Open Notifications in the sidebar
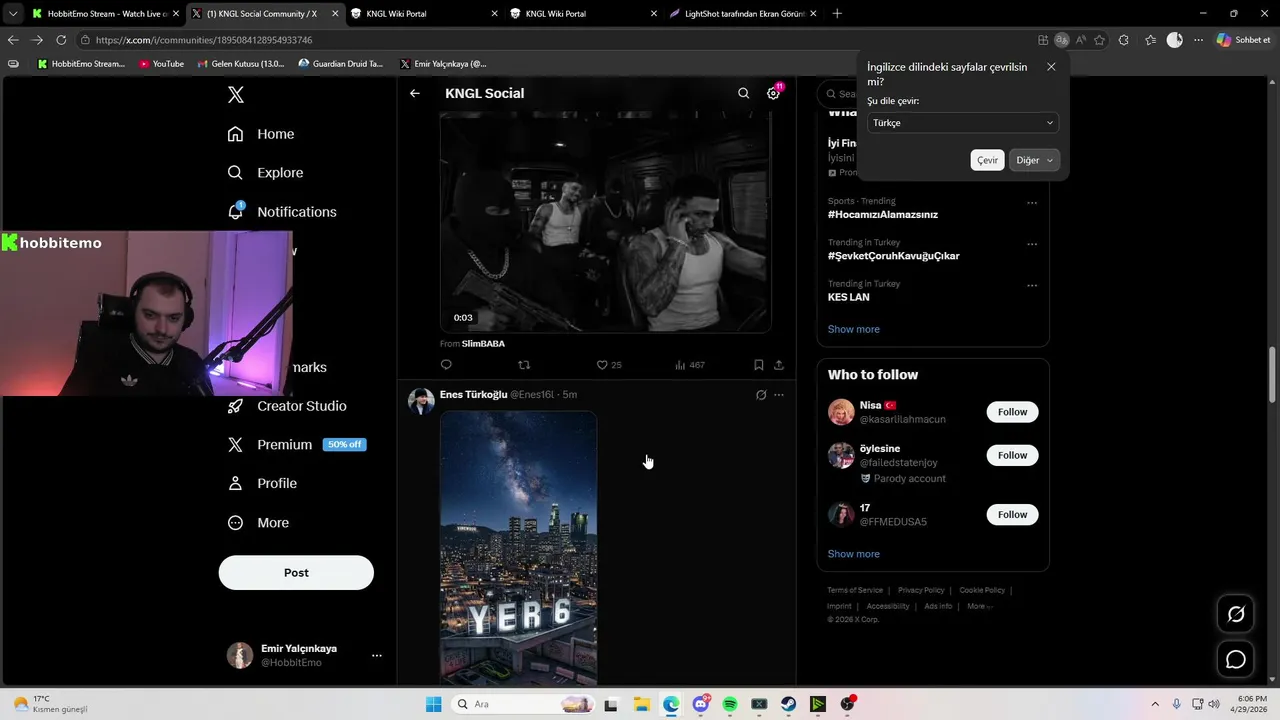This screenshot has height=720, width=1280. 282,212
